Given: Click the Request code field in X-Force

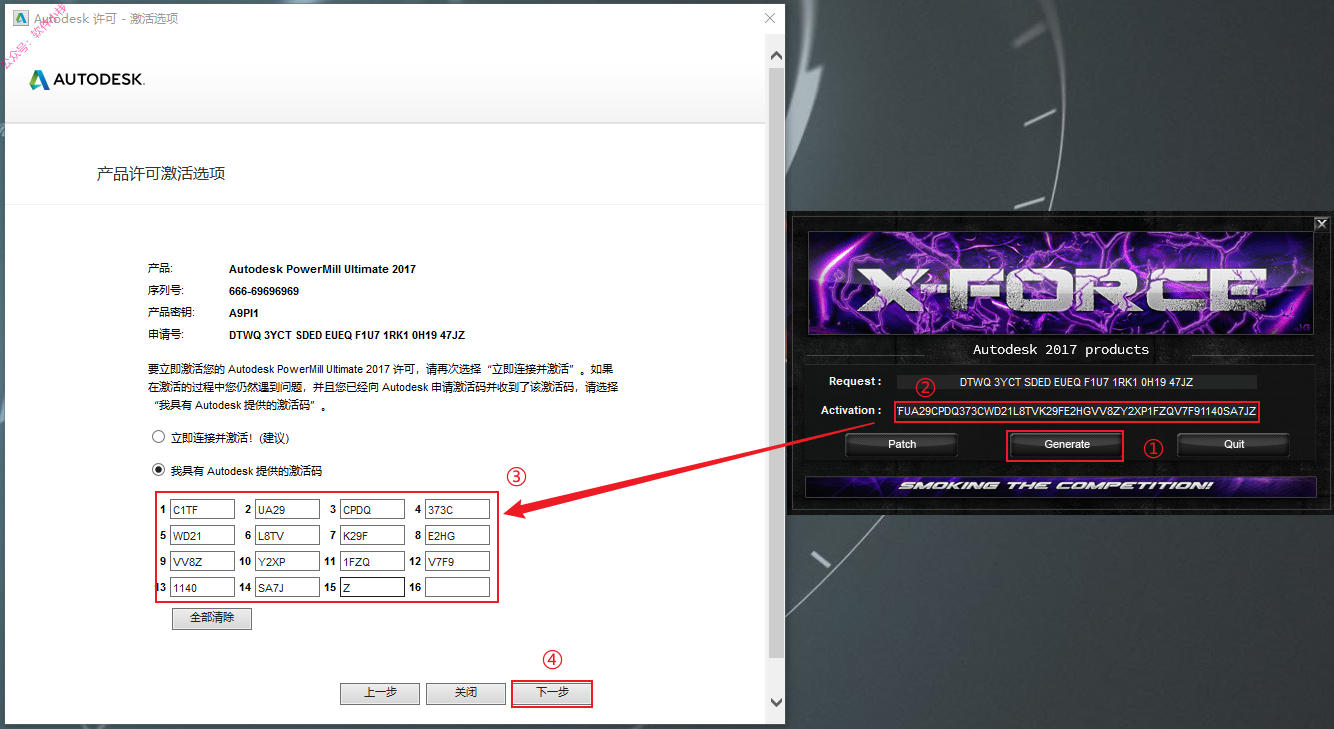Looking at the screenshot, I should [1076, 382].
